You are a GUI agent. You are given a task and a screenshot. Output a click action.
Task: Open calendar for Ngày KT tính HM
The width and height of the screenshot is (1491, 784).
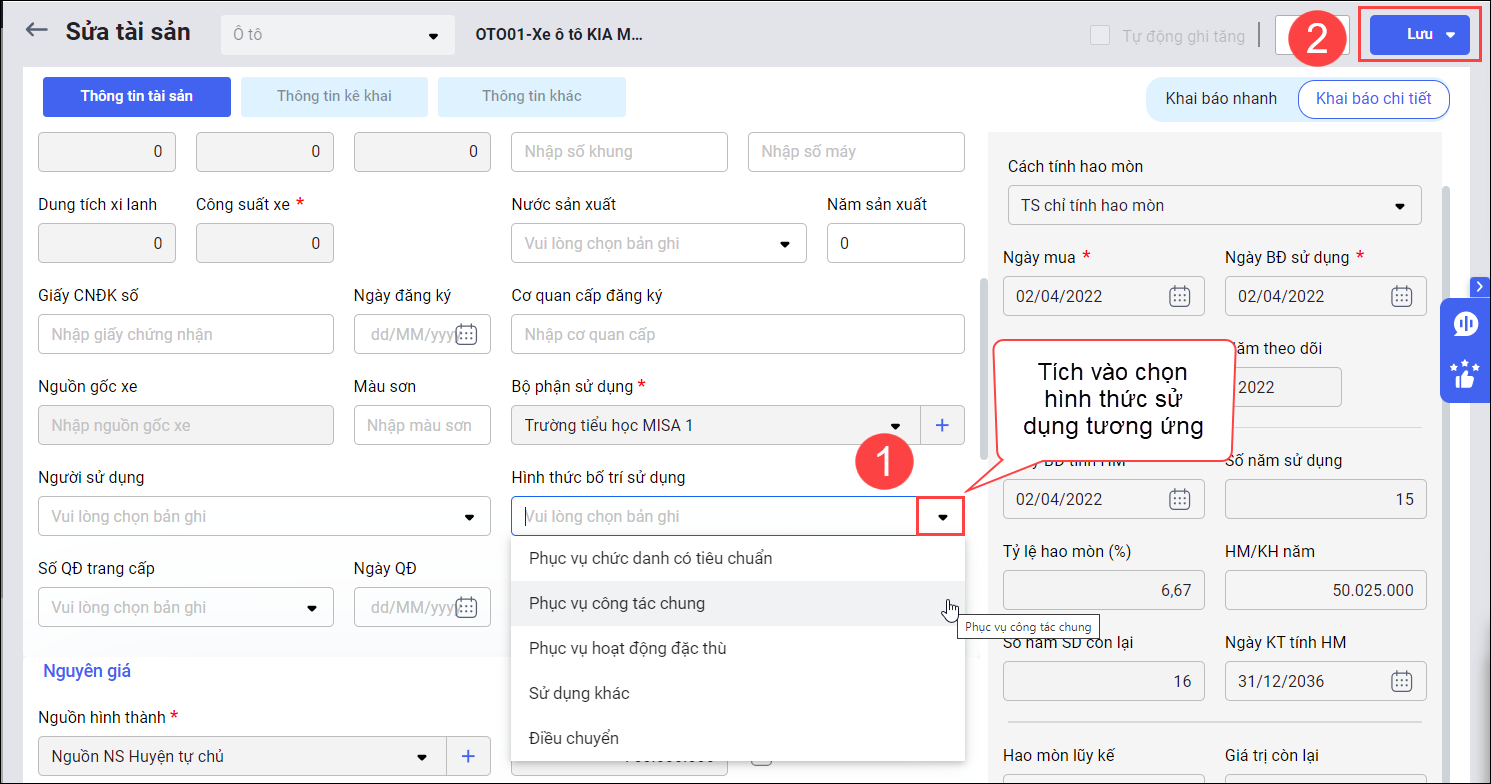[1401, 681]
